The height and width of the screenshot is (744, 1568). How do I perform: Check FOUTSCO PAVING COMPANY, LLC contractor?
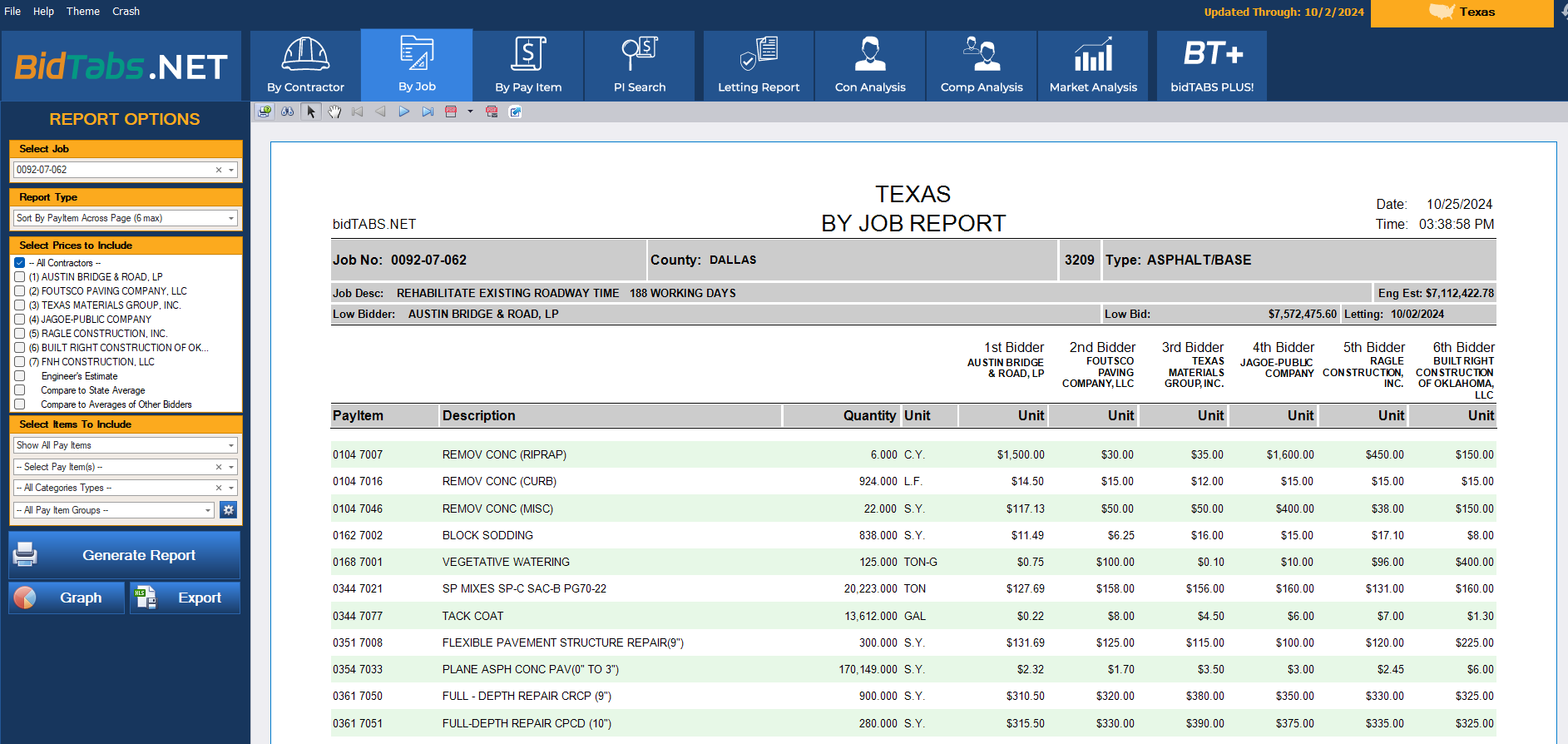(19, 291)
